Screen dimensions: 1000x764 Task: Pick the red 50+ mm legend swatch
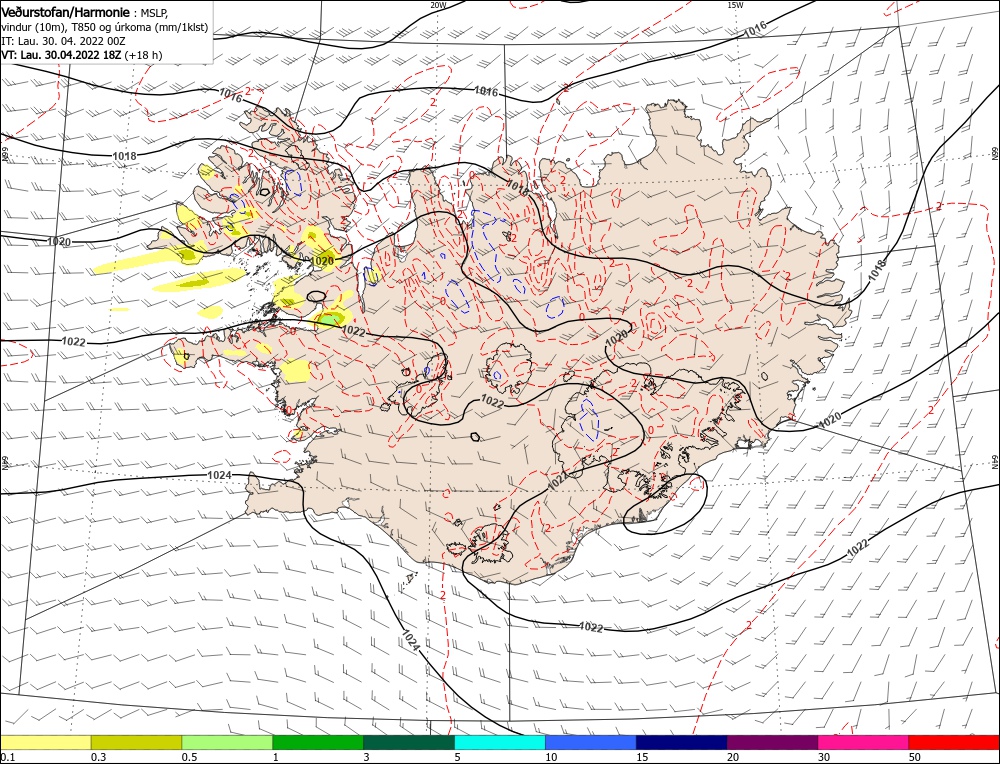(954, 742)
